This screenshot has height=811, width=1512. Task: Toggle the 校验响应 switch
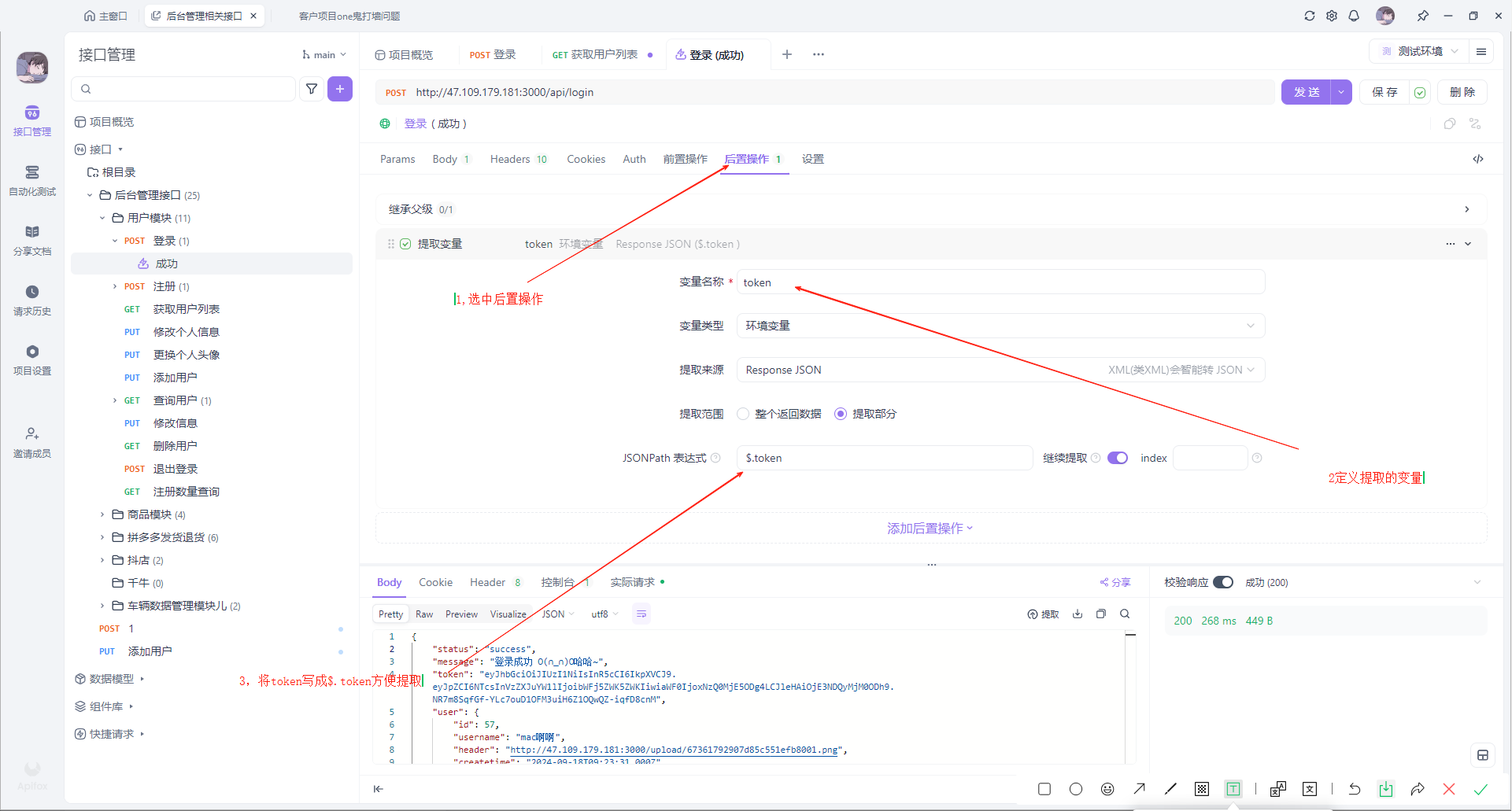pos(1222,582)
